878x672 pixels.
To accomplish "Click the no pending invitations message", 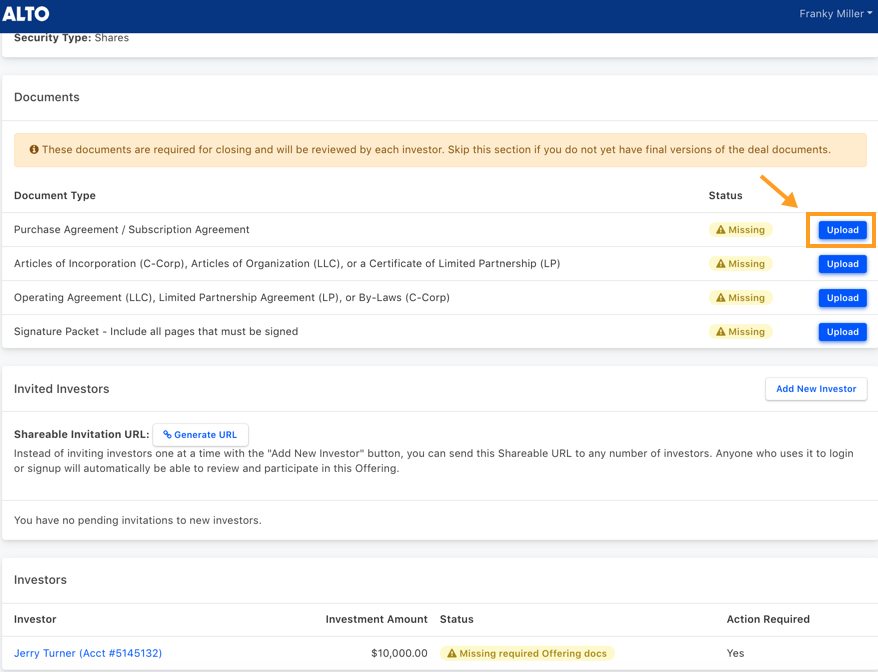I will coord(138,520).
